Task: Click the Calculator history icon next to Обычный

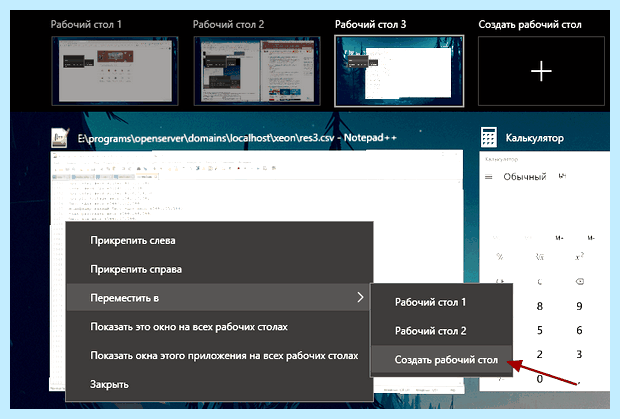Action: point(562,176)
